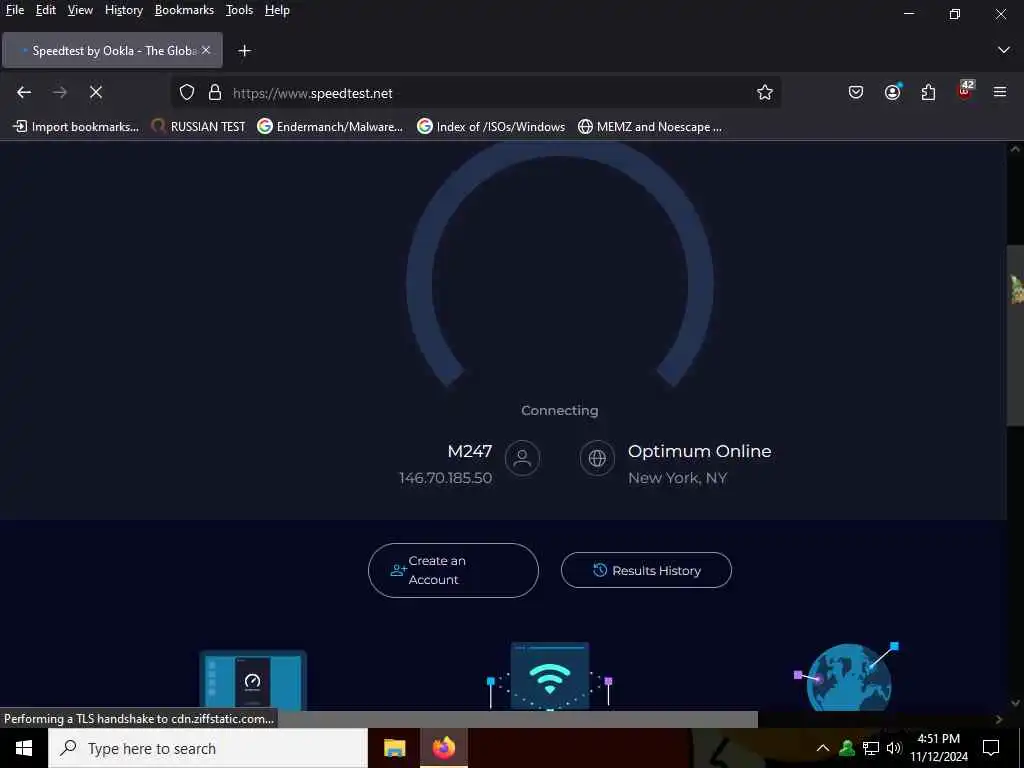
Task: Bookmark this page with the star icon
Action: point(765,93)
